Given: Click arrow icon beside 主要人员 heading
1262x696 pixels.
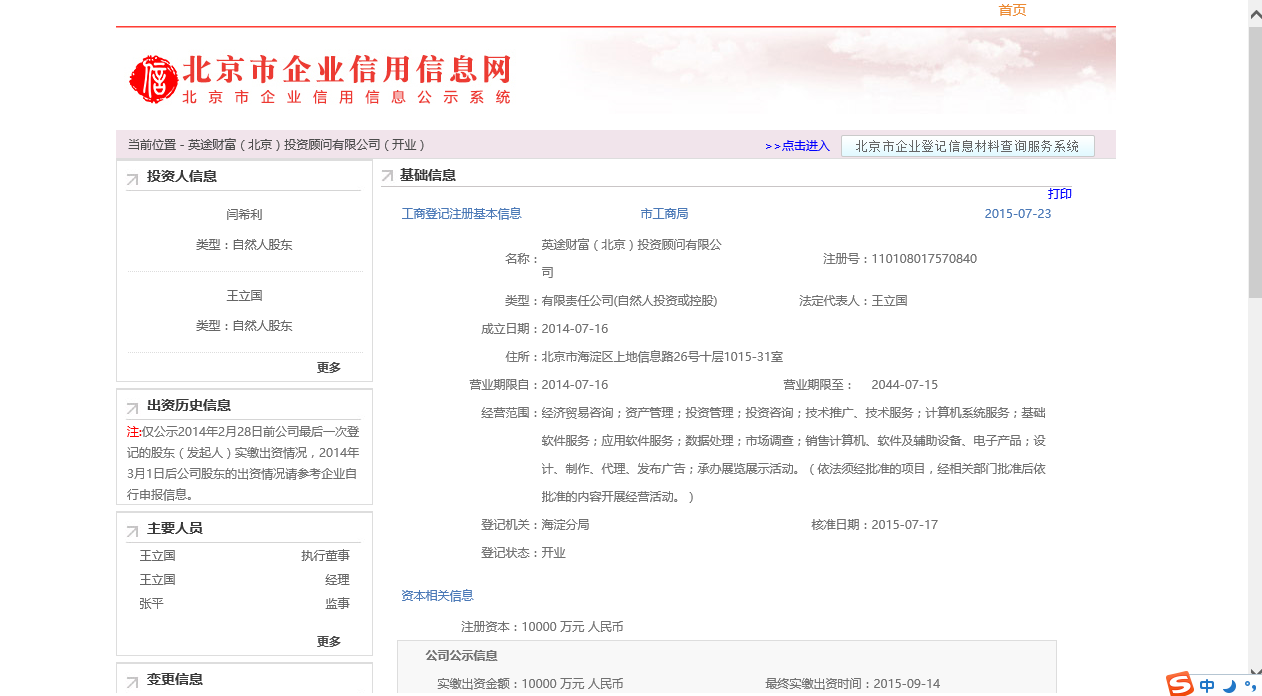Looking at the screenshot, I should [132, 531].
